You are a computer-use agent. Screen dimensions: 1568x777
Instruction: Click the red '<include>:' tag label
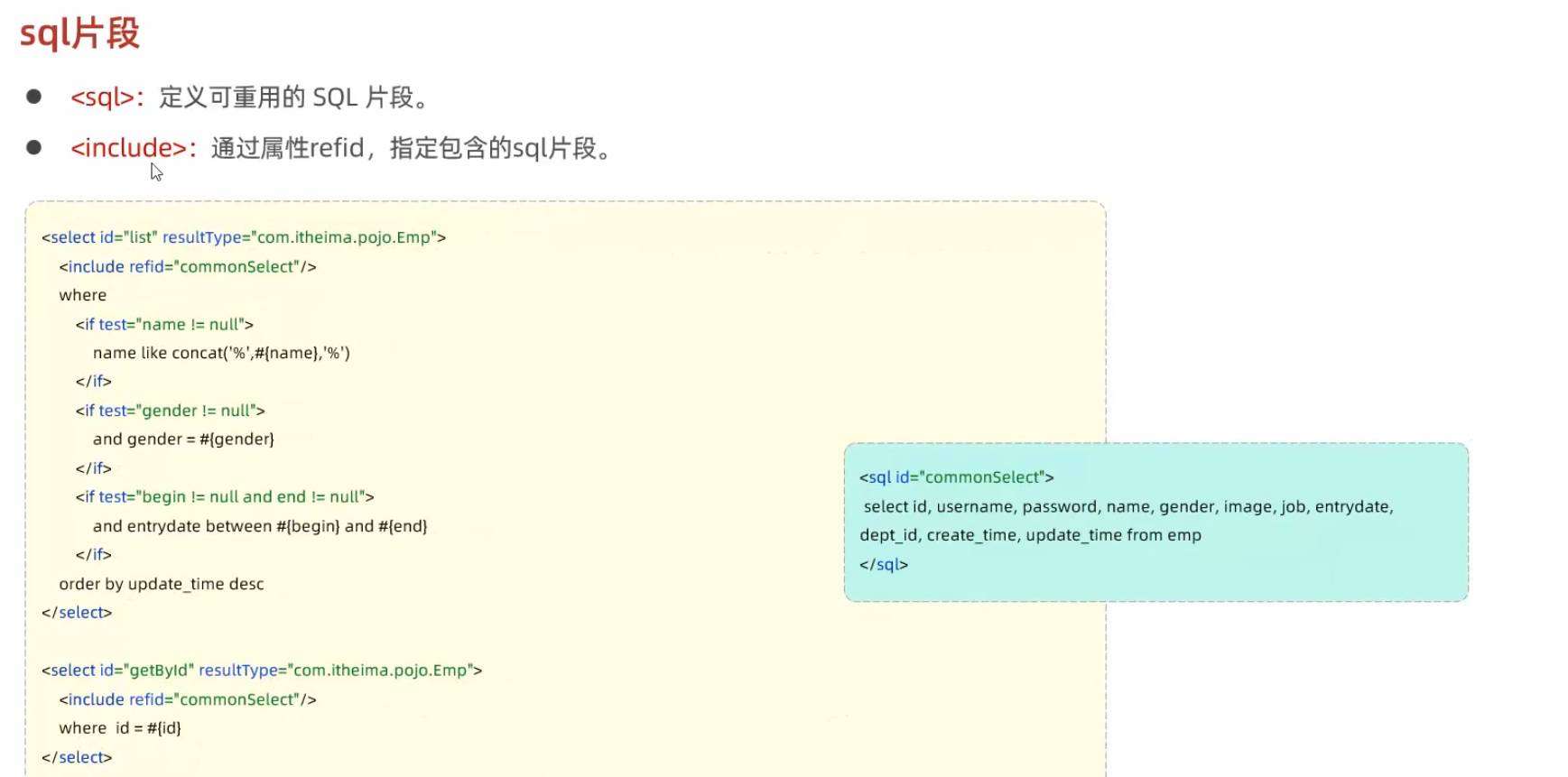(x=134, y=147)
